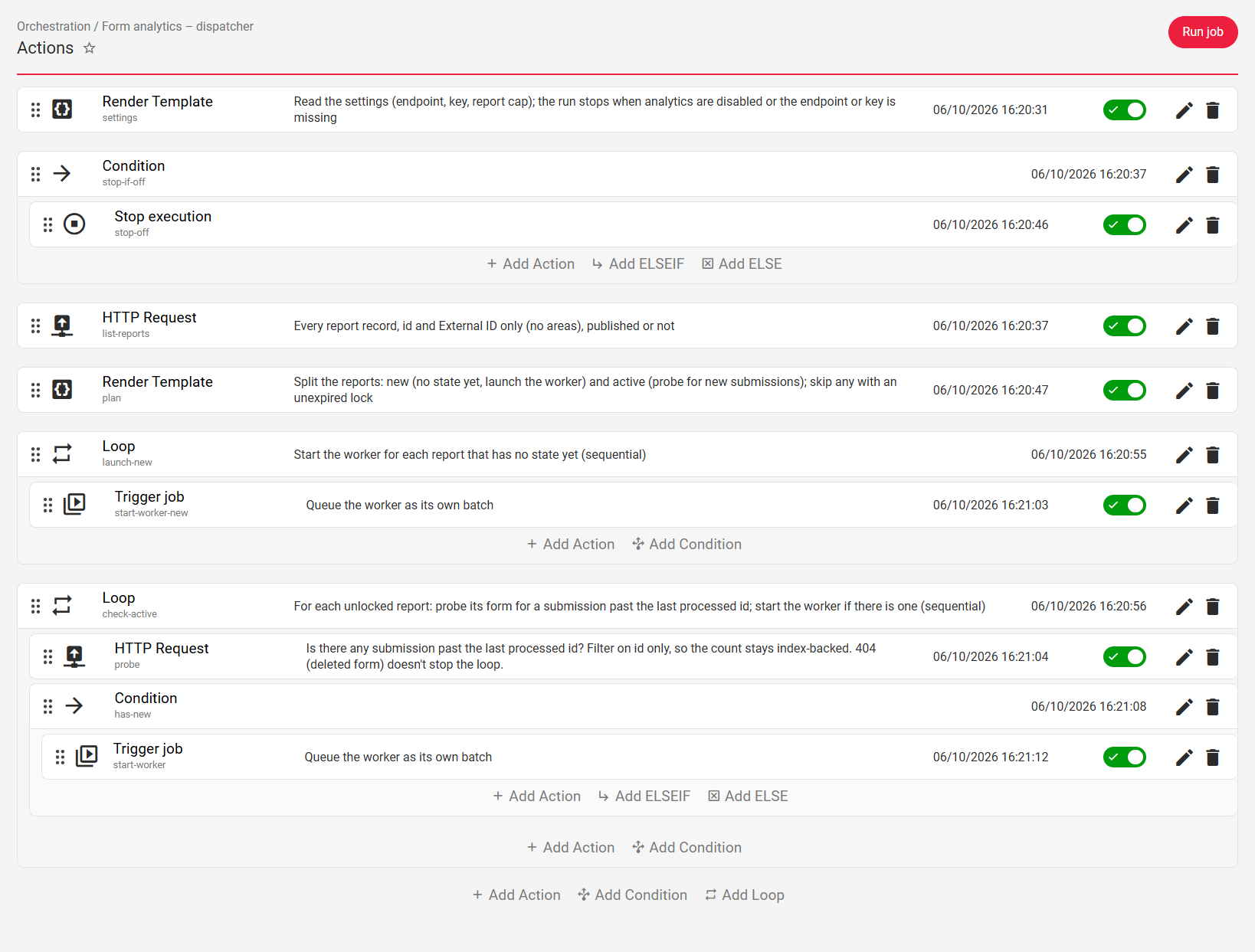Disable the settings Render Template toggle
The image size is (1255, 952).
point(1124,110)
